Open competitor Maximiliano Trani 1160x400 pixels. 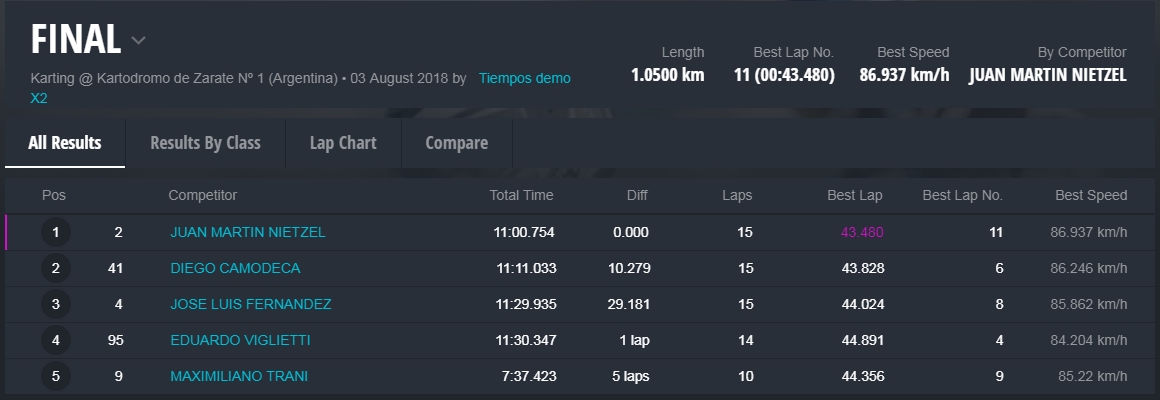coord(239,376)
